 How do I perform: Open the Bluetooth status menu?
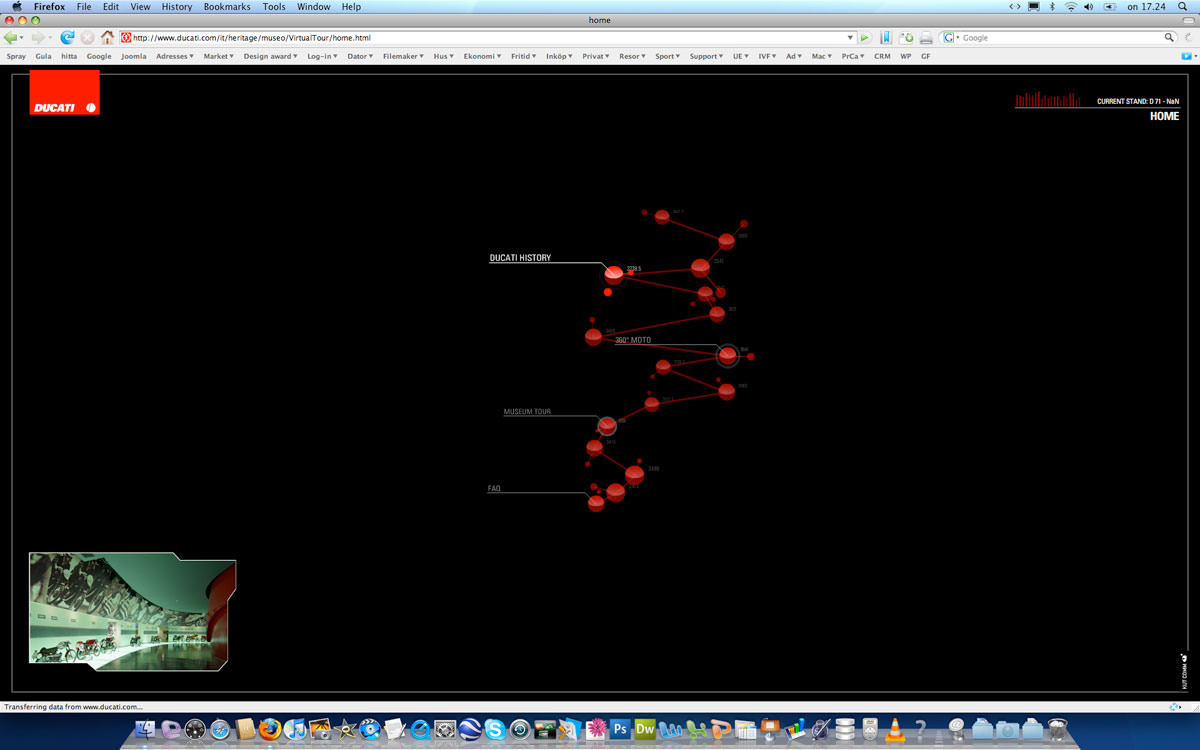click(x=1052, y=7)
